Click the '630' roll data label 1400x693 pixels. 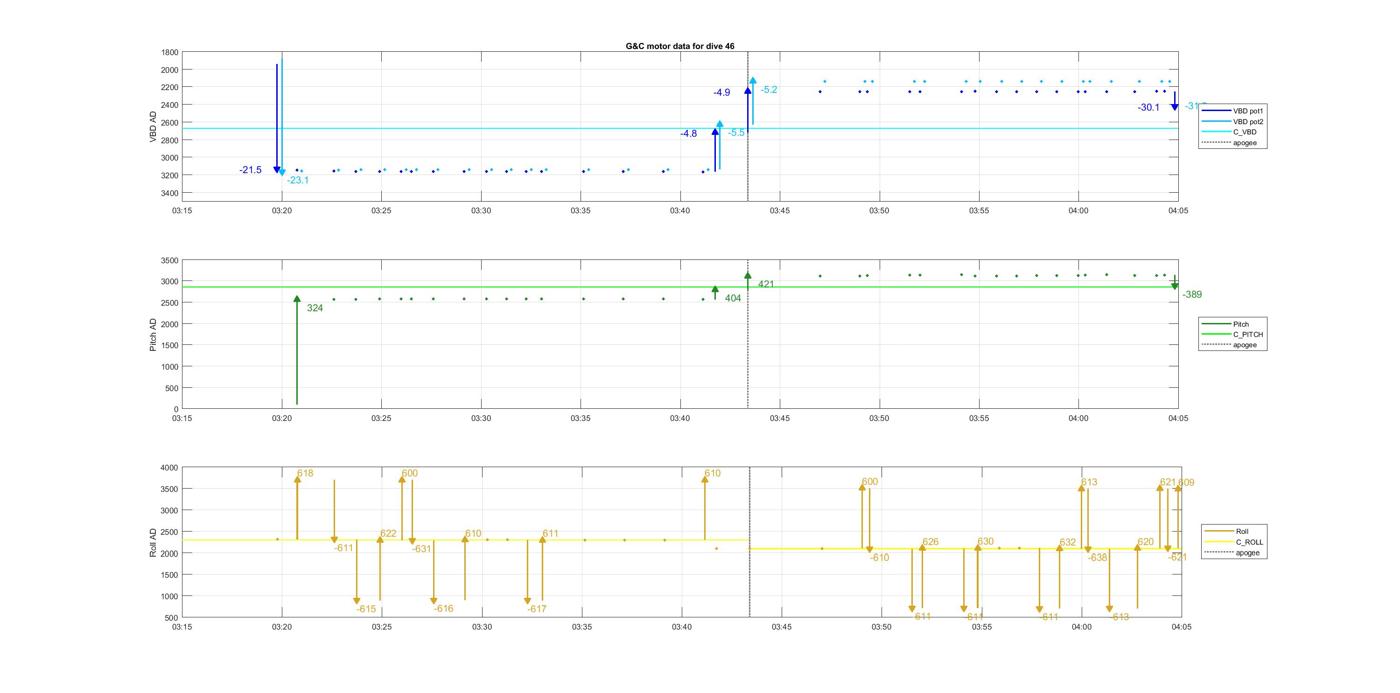986,541
